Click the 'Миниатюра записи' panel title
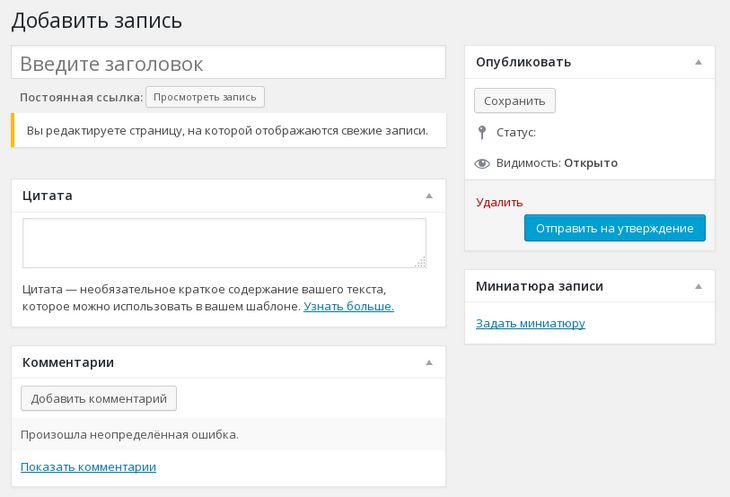 point(539,286)
